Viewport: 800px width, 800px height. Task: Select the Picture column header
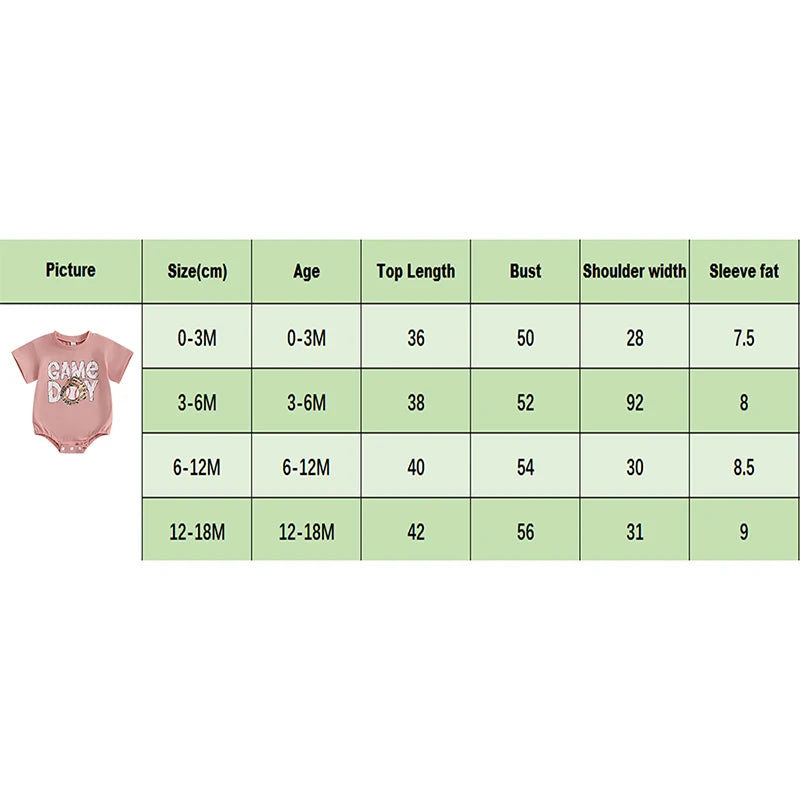(71, 270)
